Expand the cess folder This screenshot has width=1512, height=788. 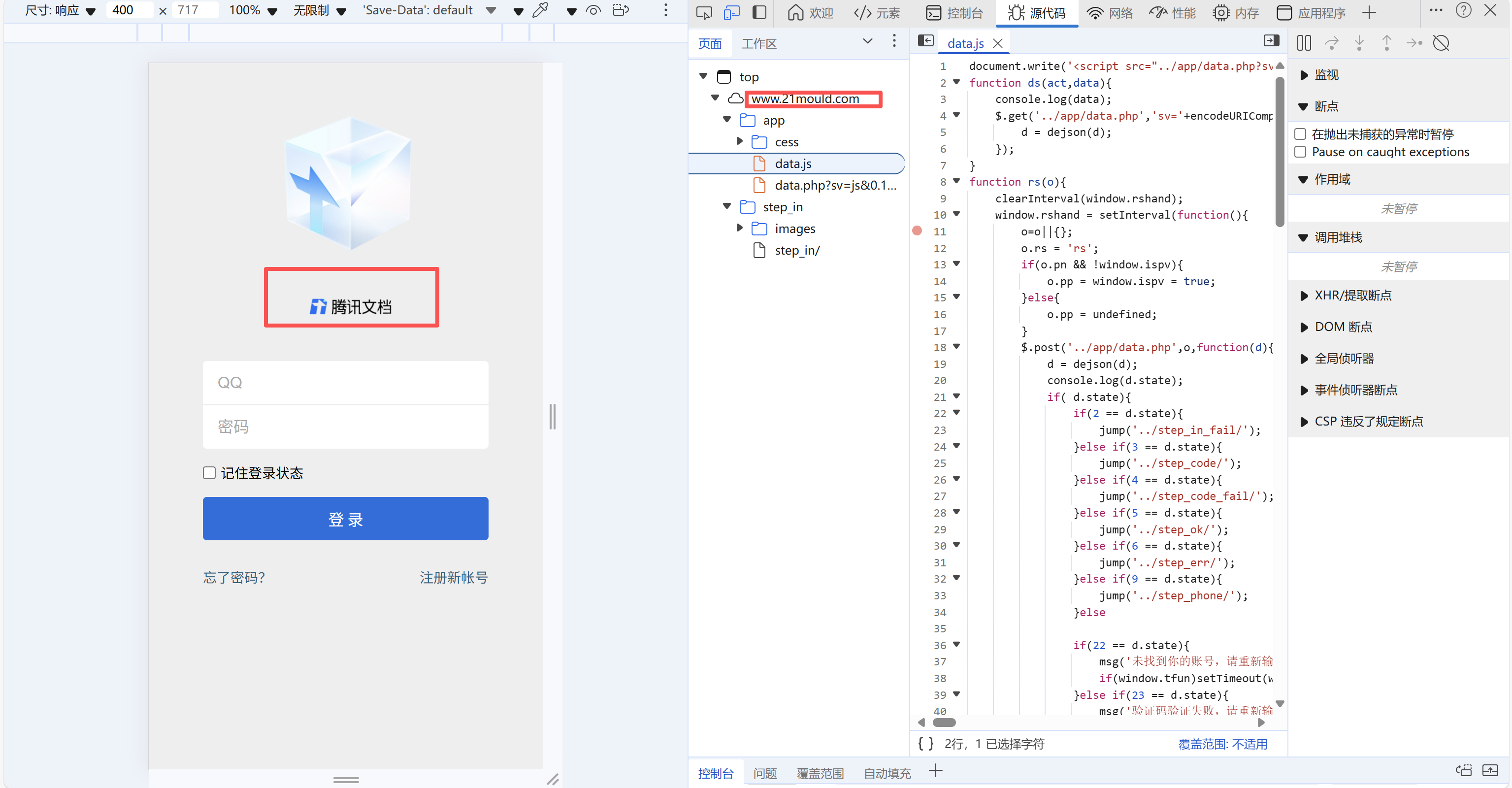740,141
